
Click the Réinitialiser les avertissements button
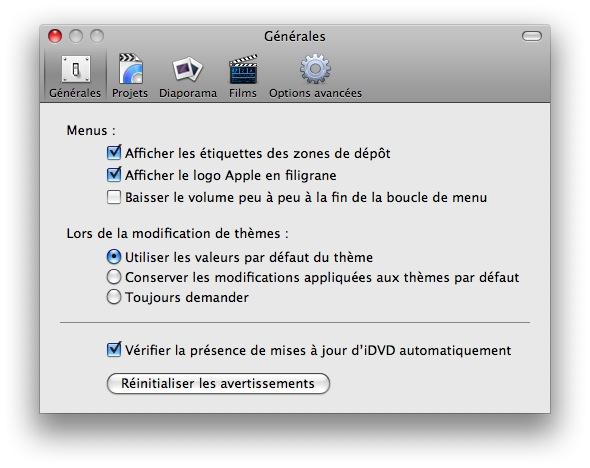218,383
